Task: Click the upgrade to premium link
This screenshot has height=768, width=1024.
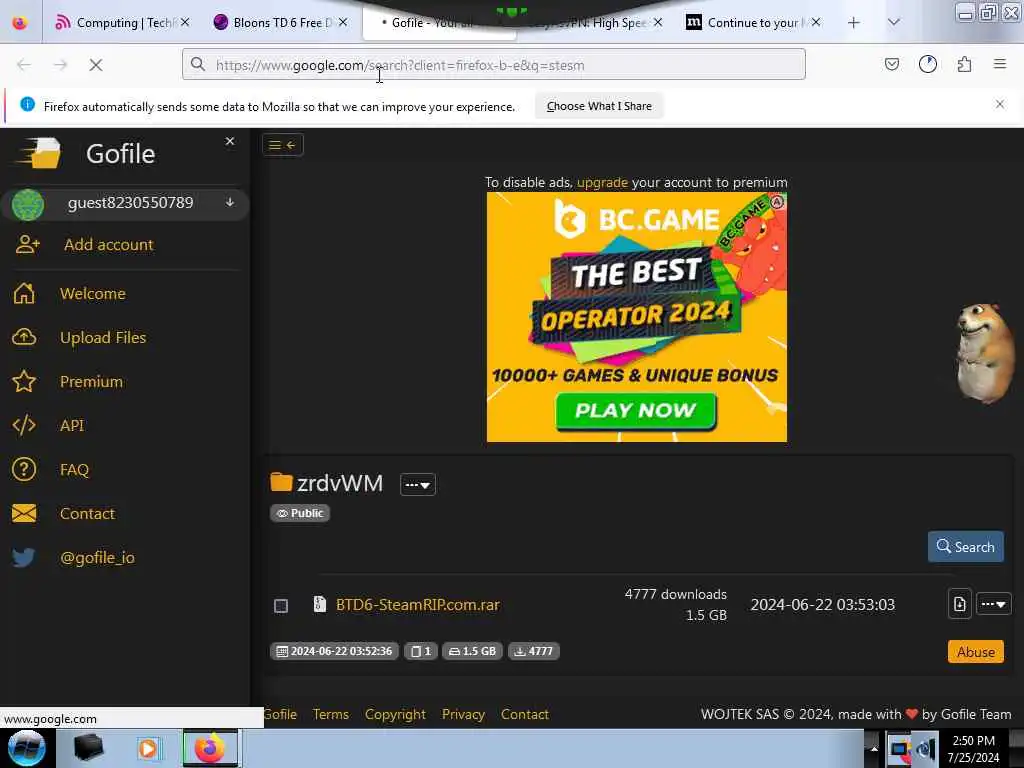Action: pos(602,182)
